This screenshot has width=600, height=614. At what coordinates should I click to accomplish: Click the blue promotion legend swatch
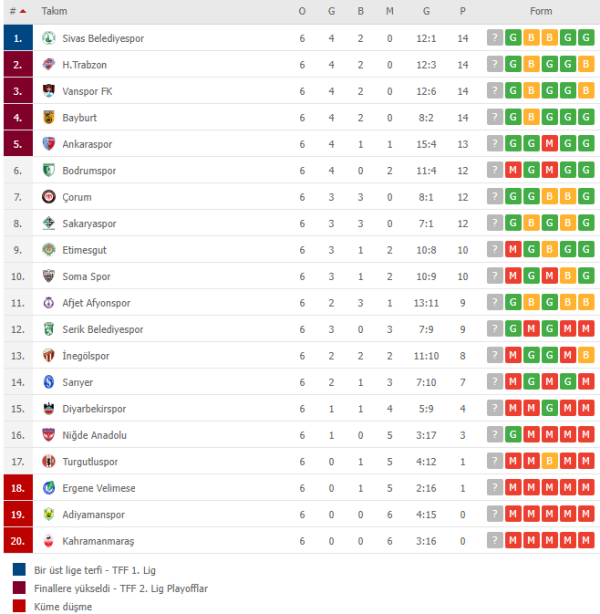(19, 569)
